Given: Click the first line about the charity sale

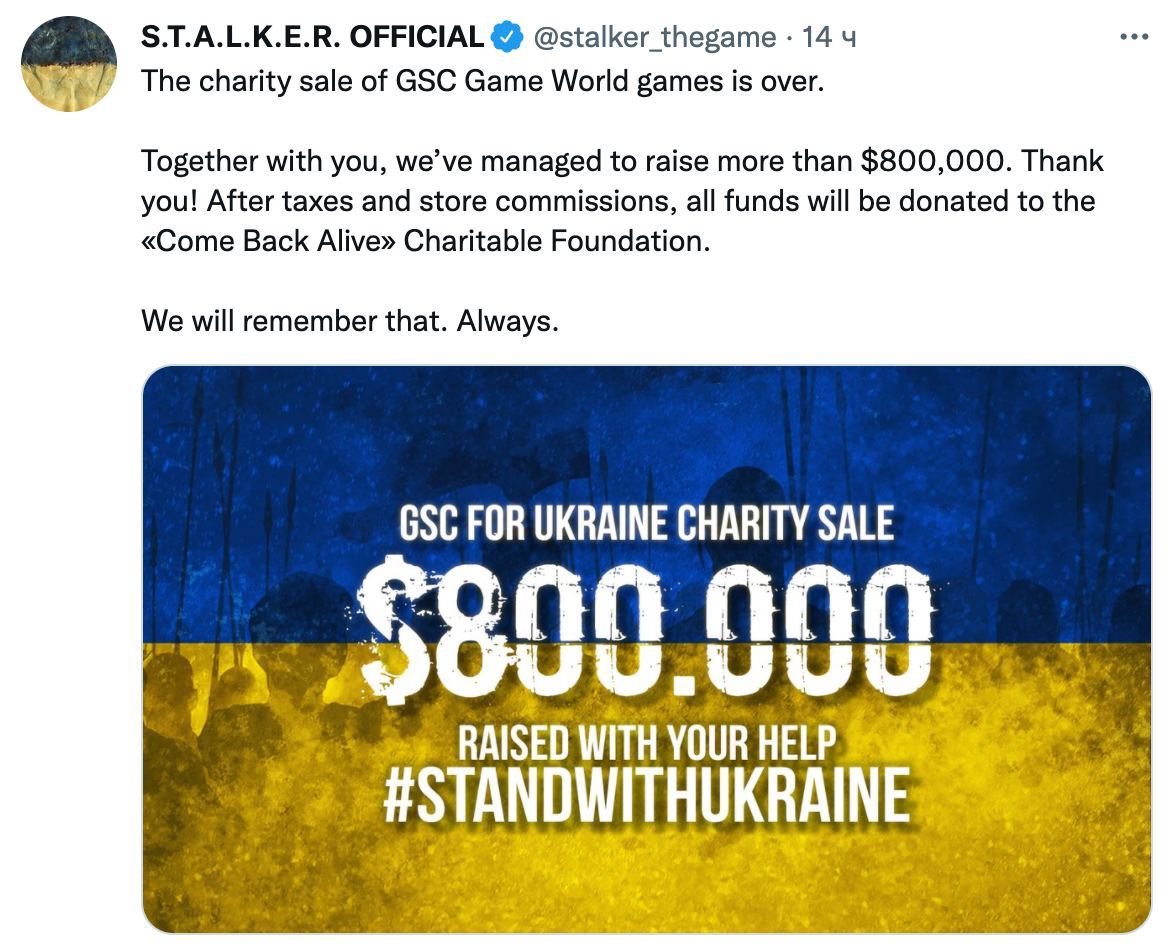Looking at the screenshot, I should pyautogui.click(x=483, y=81).
